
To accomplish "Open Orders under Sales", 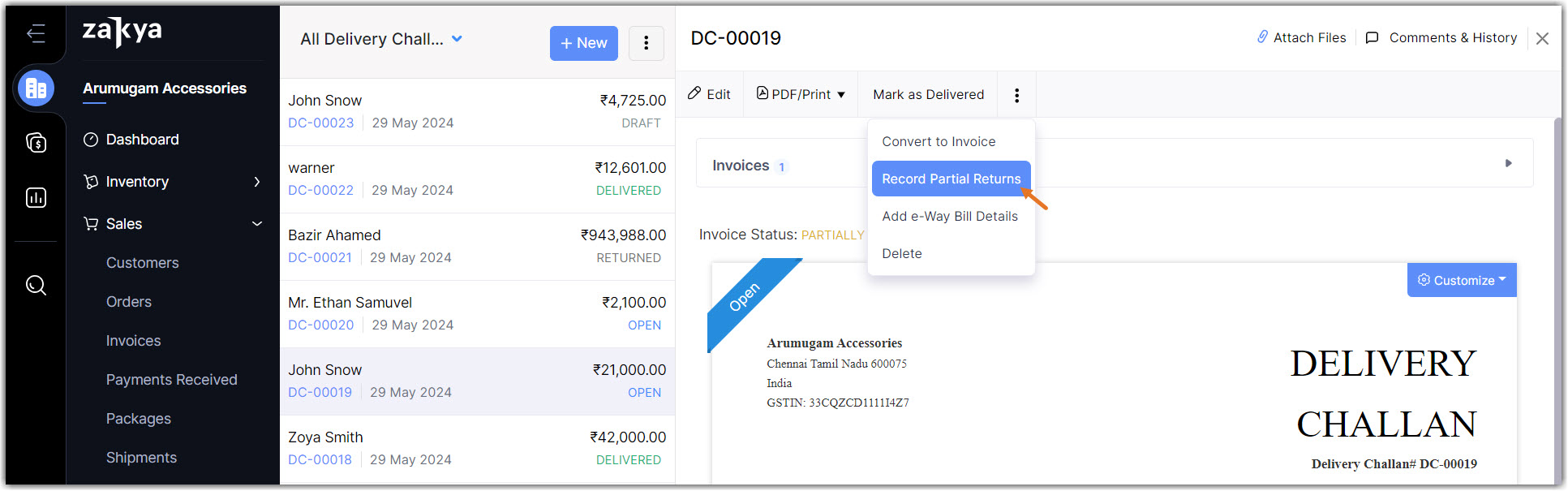I will click(129, 302).
